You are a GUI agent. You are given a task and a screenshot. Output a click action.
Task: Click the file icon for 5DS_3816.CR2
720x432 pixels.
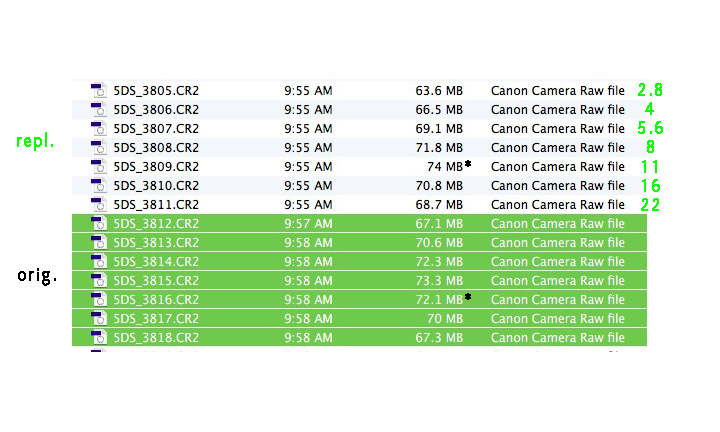tap(98, 299)
